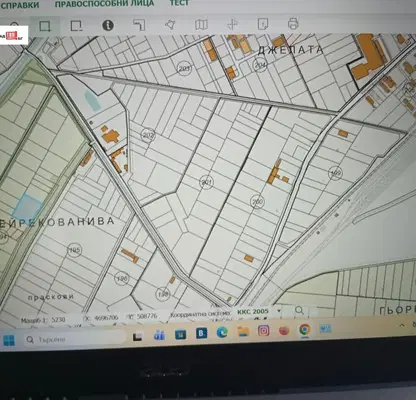The width and height of the screenshot is (416, 400).
Task: Open the СПРАВКИ menu
Action: point(19,5)
